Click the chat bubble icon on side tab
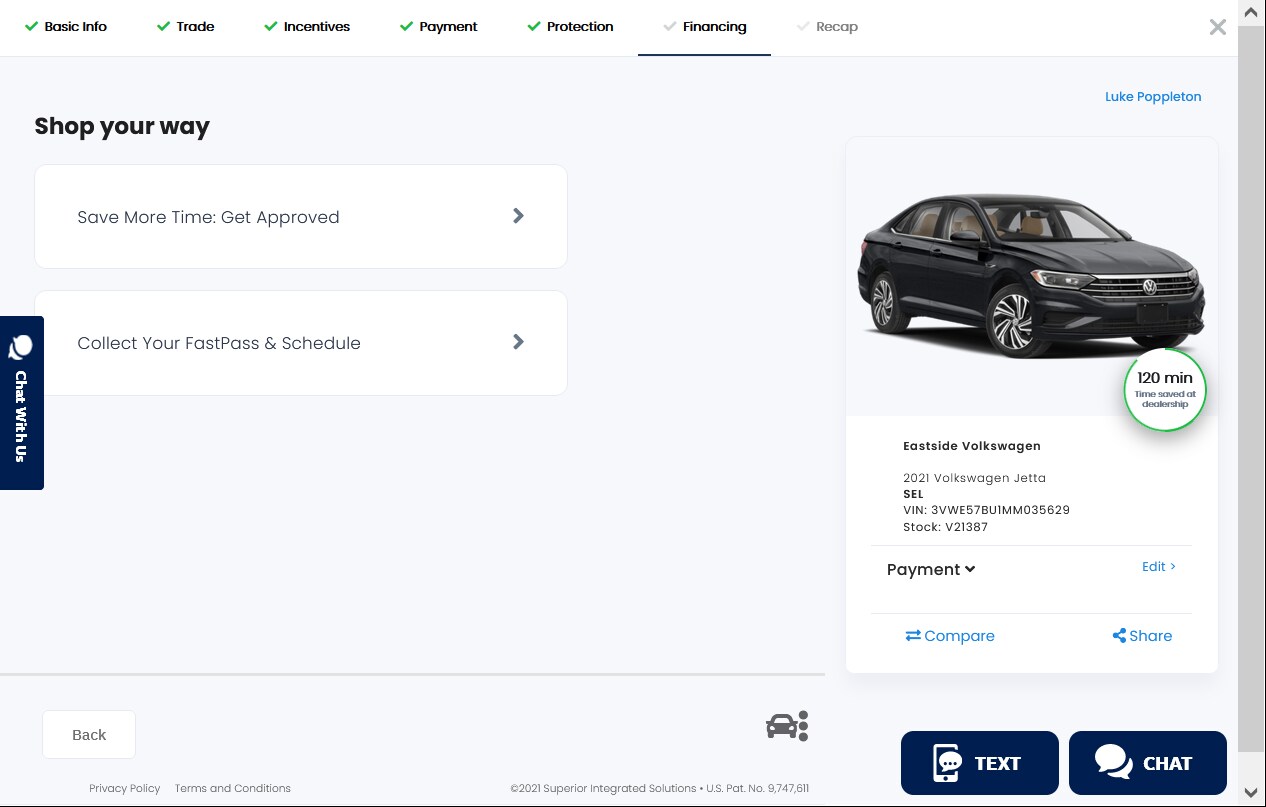This screenshot has height=807, width=1266. pyautogui.click(x=20, y=347)
